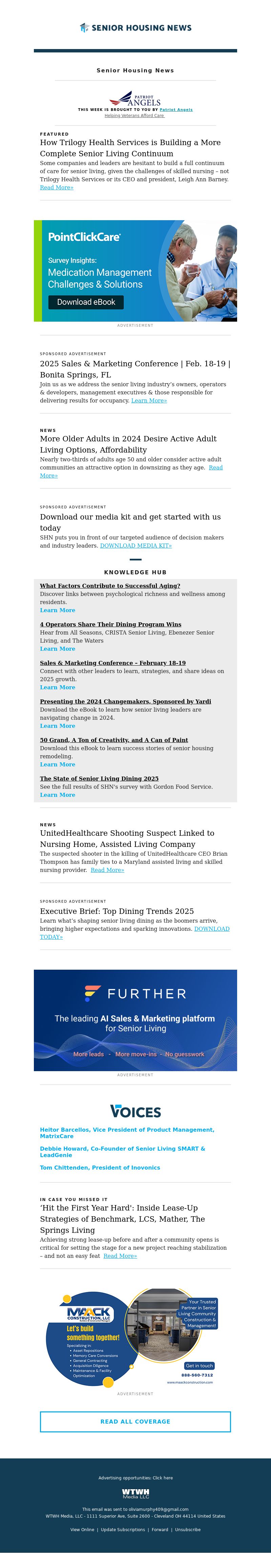The width and height of the screenshot is (271, 1568).
Task: Click the Further logo in the banner ad
Action: 135,993
